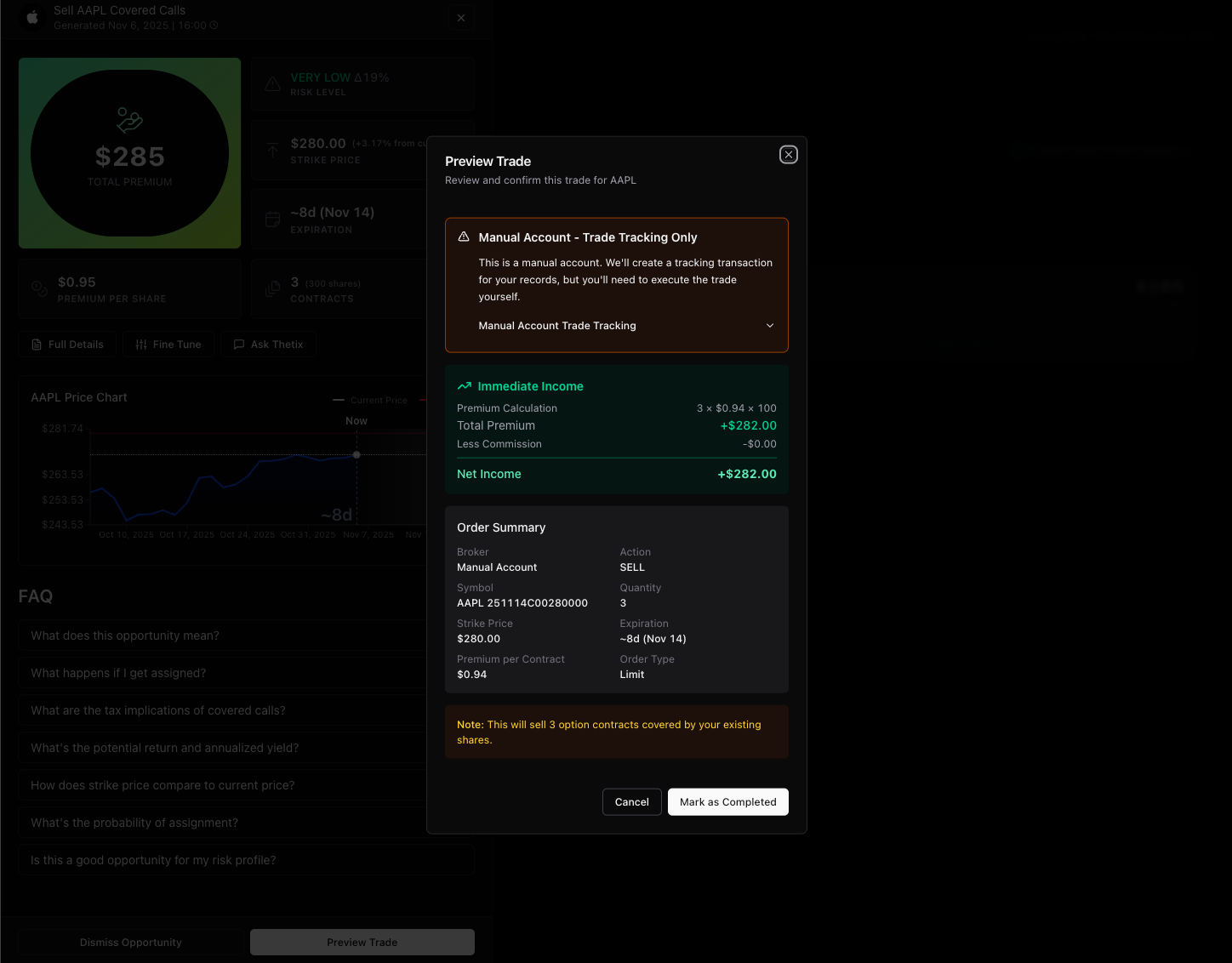Click the expiration calendar icon
This screenshot has height=963, width=1232.
click(272, 219)
